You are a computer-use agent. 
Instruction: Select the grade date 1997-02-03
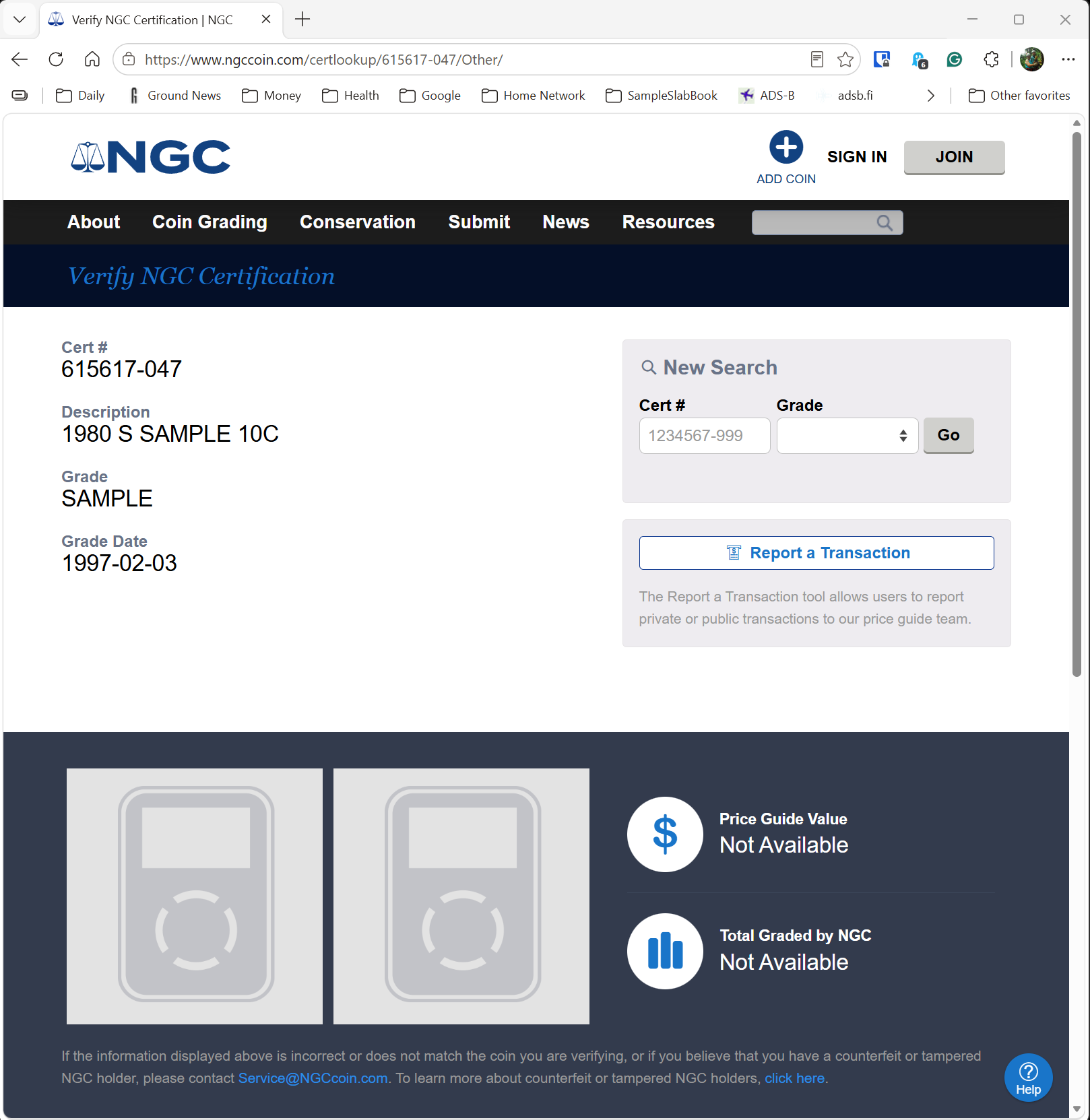119,563
